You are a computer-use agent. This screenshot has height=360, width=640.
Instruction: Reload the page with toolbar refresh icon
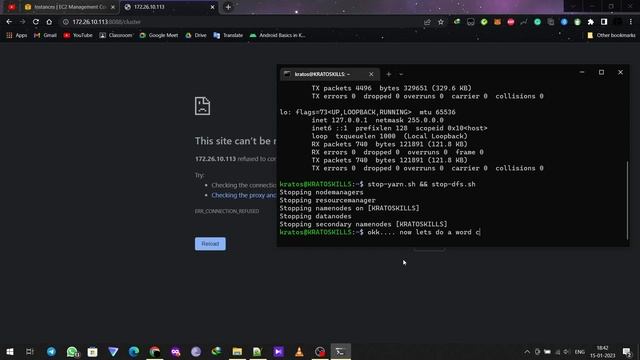(36, 22)
